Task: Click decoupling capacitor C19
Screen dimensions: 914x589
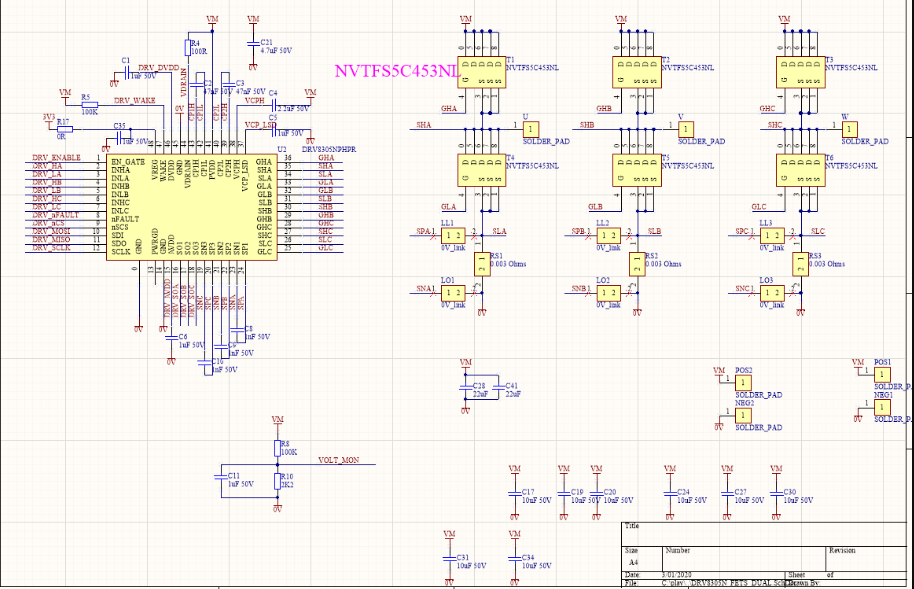Action: 563,493
